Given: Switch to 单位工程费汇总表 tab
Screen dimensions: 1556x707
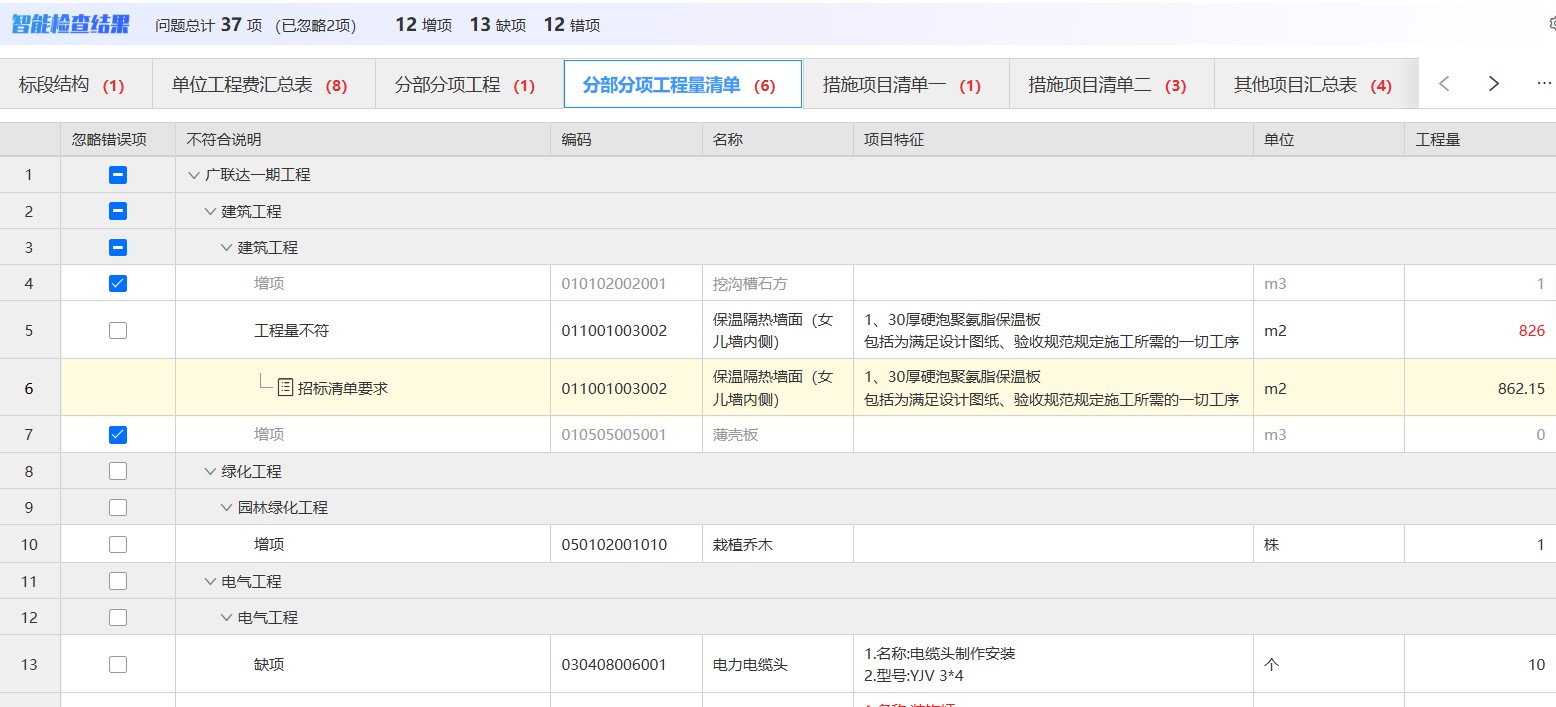Looking at the screenshot, I should pos(263,85).
